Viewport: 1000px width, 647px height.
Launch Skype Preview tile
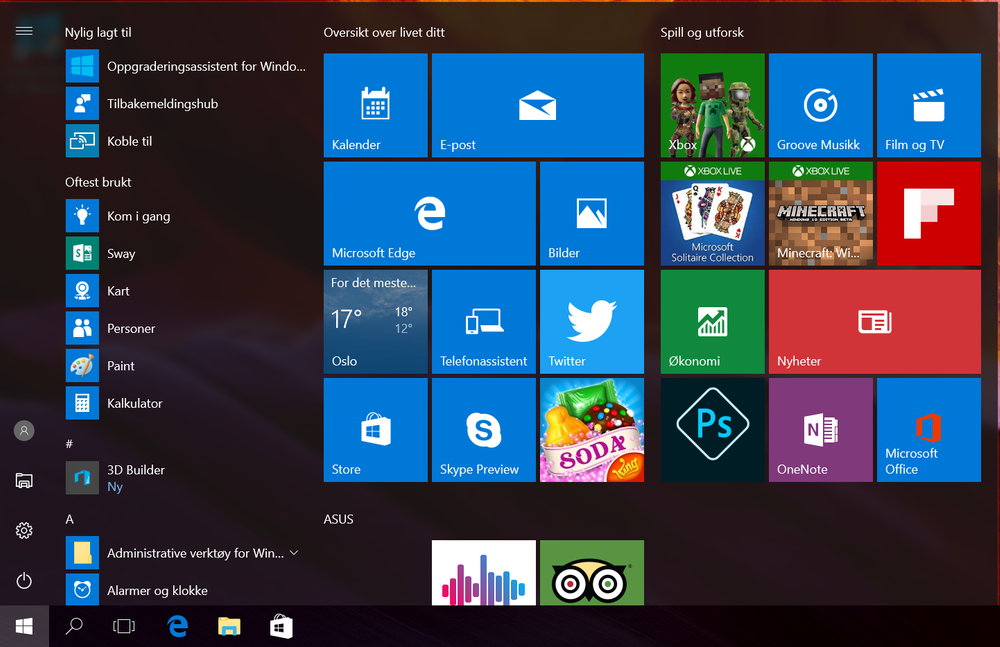click(x=483, y=429)
